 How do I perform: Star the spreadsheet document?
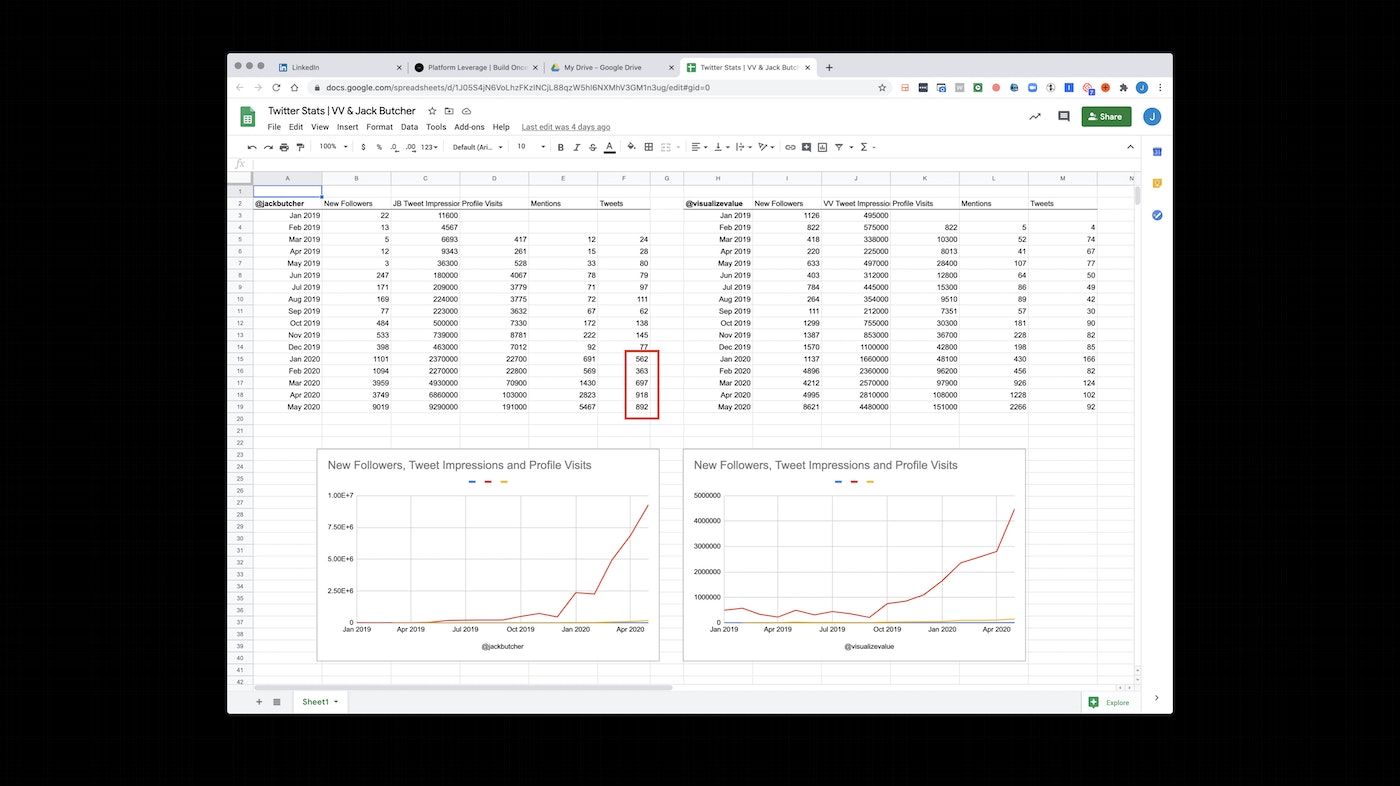(x=432, y=111)
